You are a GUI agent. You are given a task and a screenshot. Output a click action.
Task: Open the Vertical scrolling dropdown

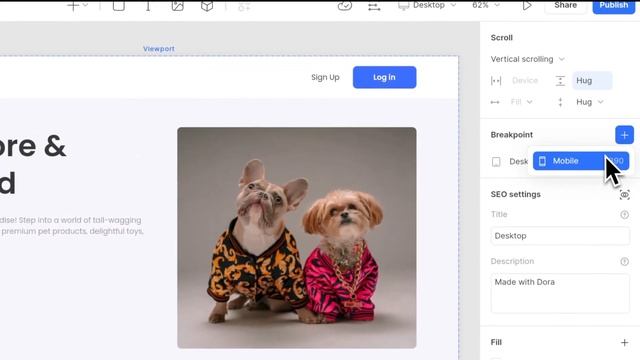(x=527, y=59)
